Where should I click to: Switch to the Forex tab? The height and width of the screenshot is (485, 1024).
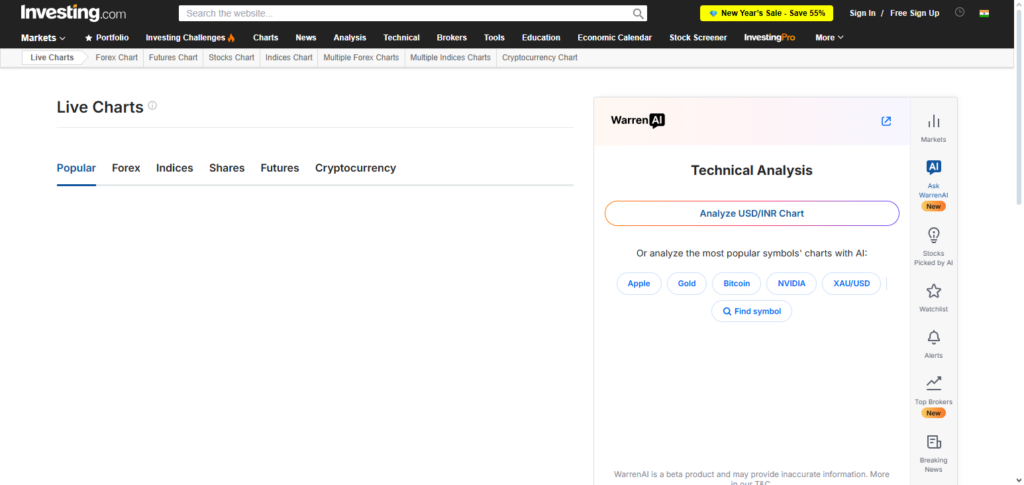tap(126, 168)
